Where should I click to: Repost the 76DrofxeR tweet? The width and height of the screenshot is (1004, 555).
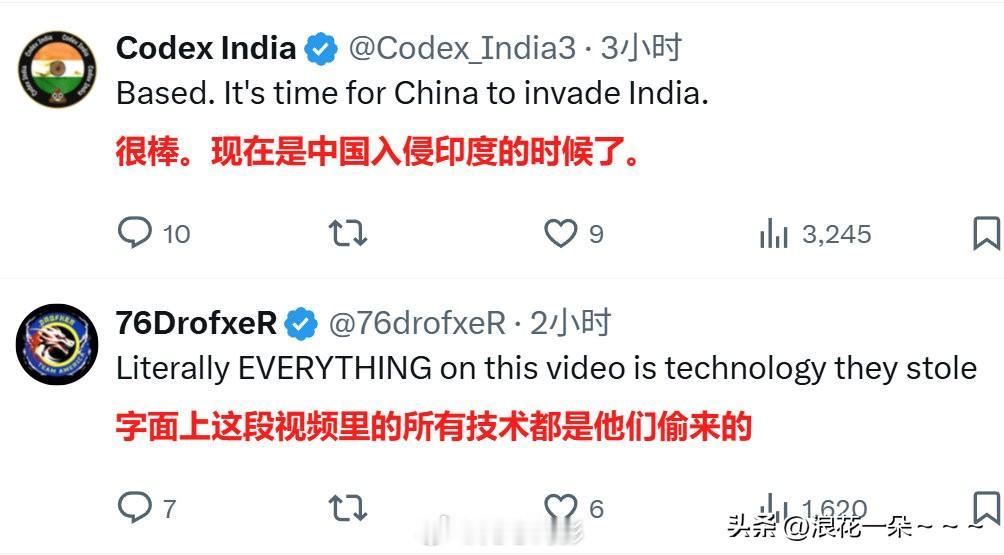pyautogui.click(x=348, y=508)
